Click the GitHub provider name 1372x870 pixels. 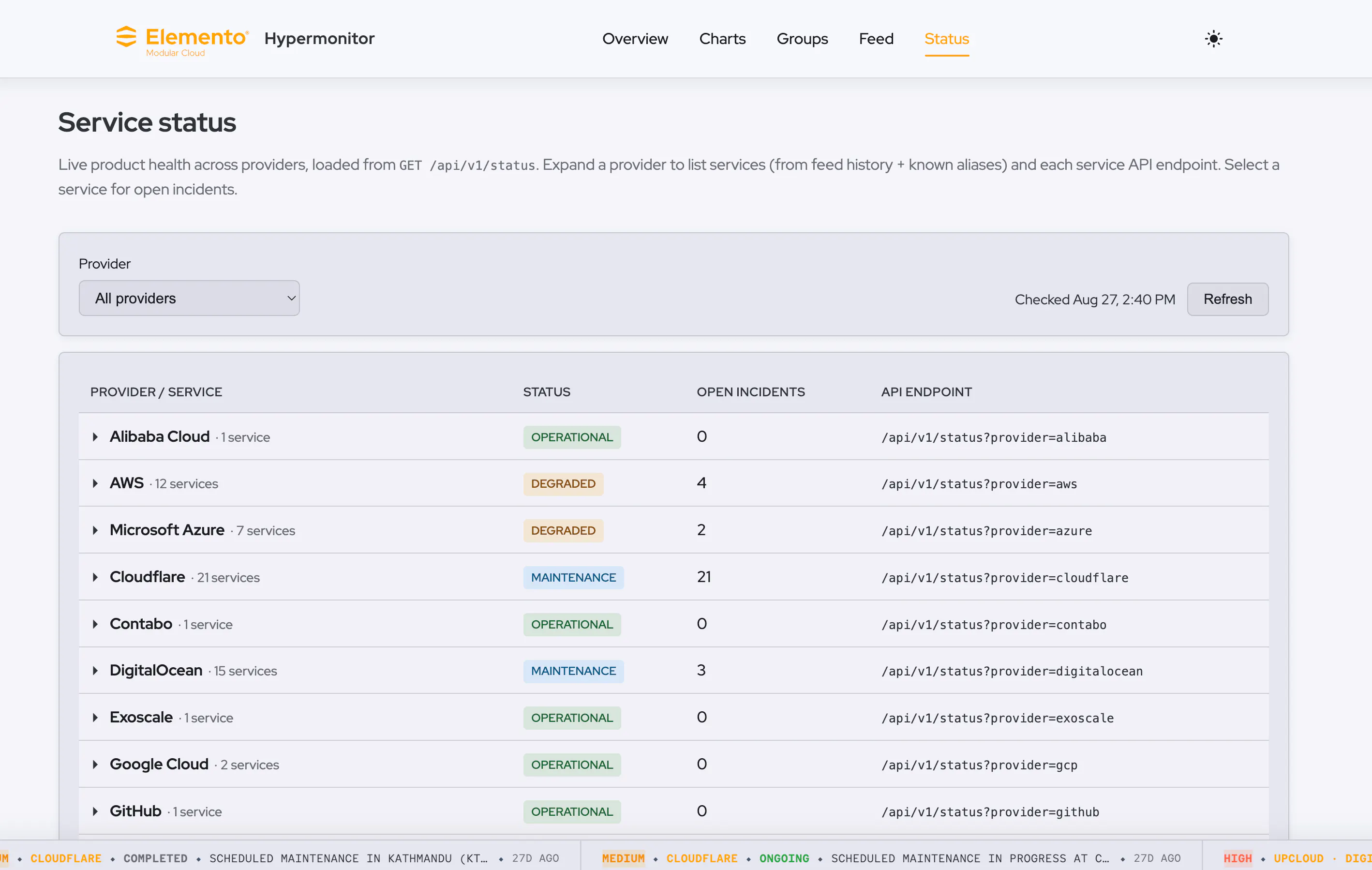[135, 811]
